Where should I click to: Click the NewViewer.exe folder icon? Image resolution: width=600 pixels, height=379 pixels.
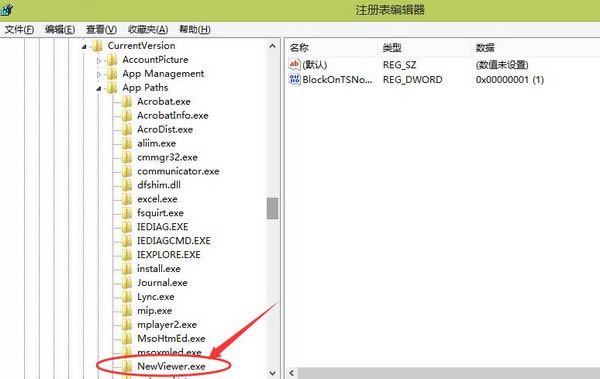click(x=127, y=367)
